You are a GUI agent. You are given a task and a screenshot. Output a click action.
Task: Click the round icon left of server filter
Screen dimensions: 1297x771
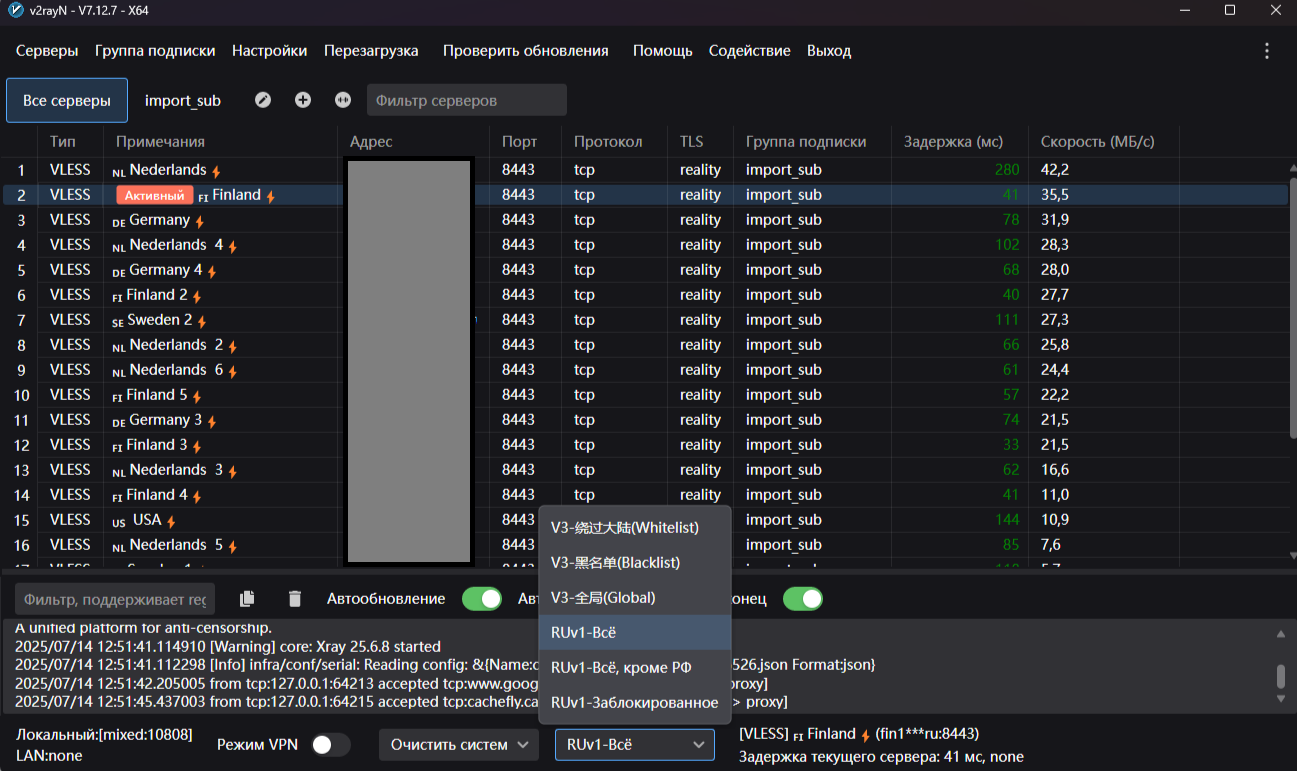pos(343,100)
